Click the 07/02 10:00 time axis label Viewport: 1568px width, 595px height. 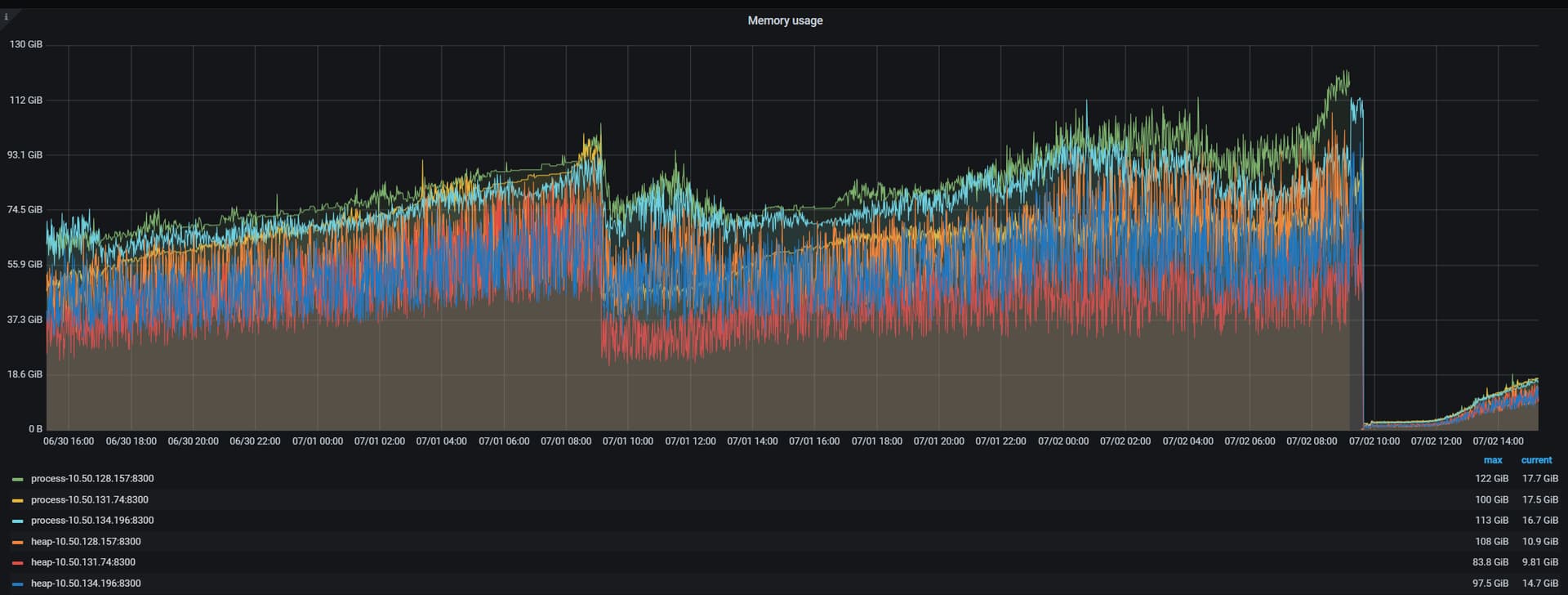[x=1374, y=441]
